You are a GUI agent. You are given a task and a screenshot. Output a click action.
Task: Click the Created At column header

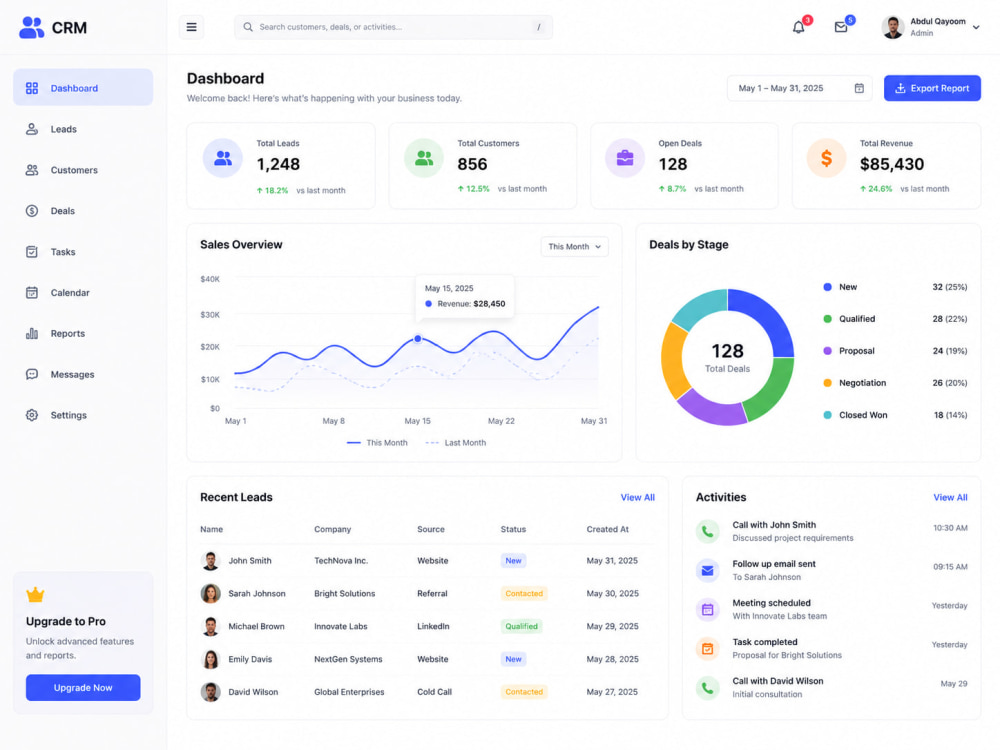(x=608, y=529)
